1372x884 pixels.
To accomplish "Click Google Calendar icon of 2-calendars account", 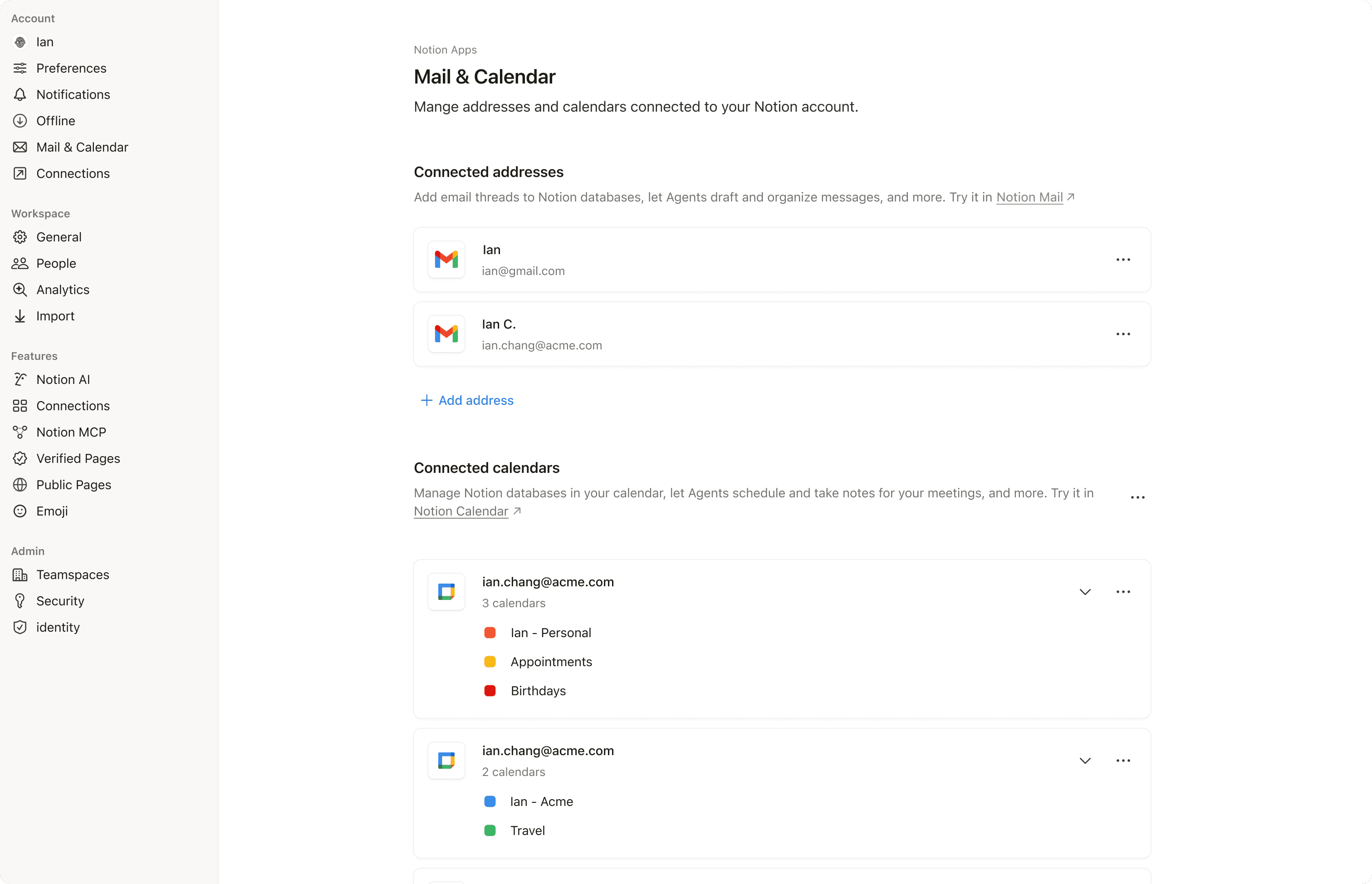I will click(x=446, y=761).
